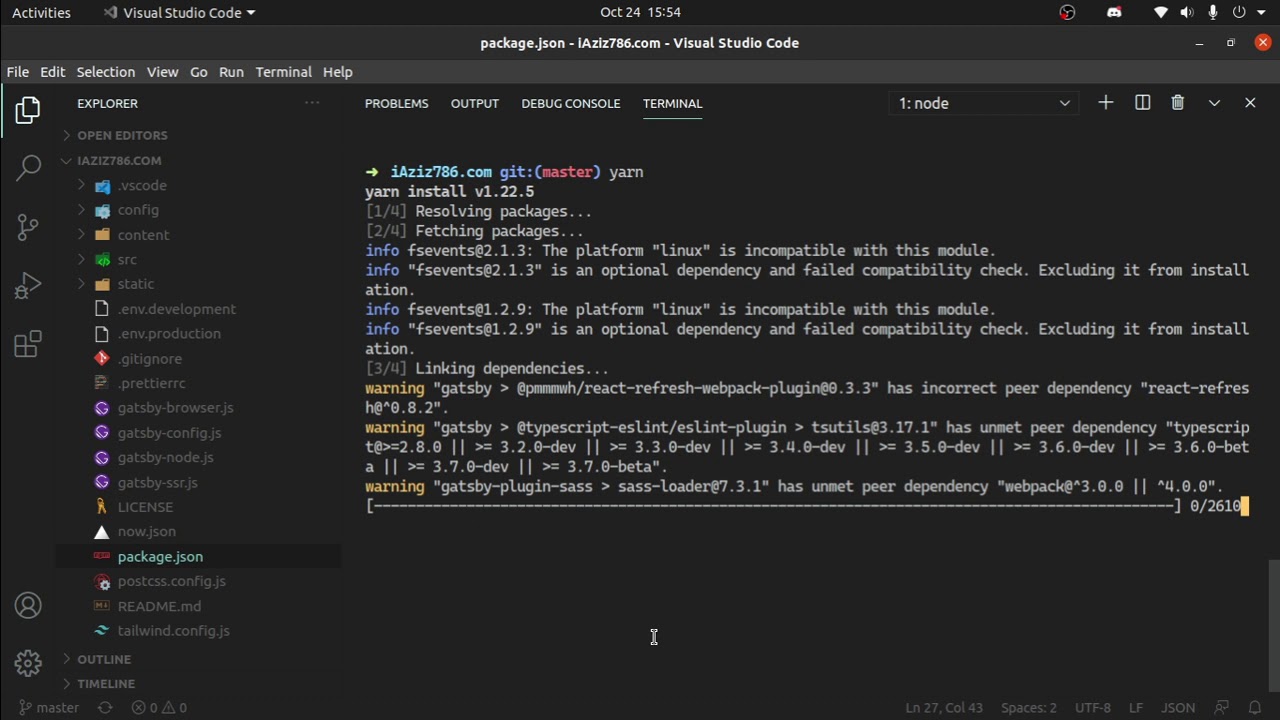Open the Extensions view
Viewport: 1280px width, 720px height.
pyautogui.click(x=28, y=345)
